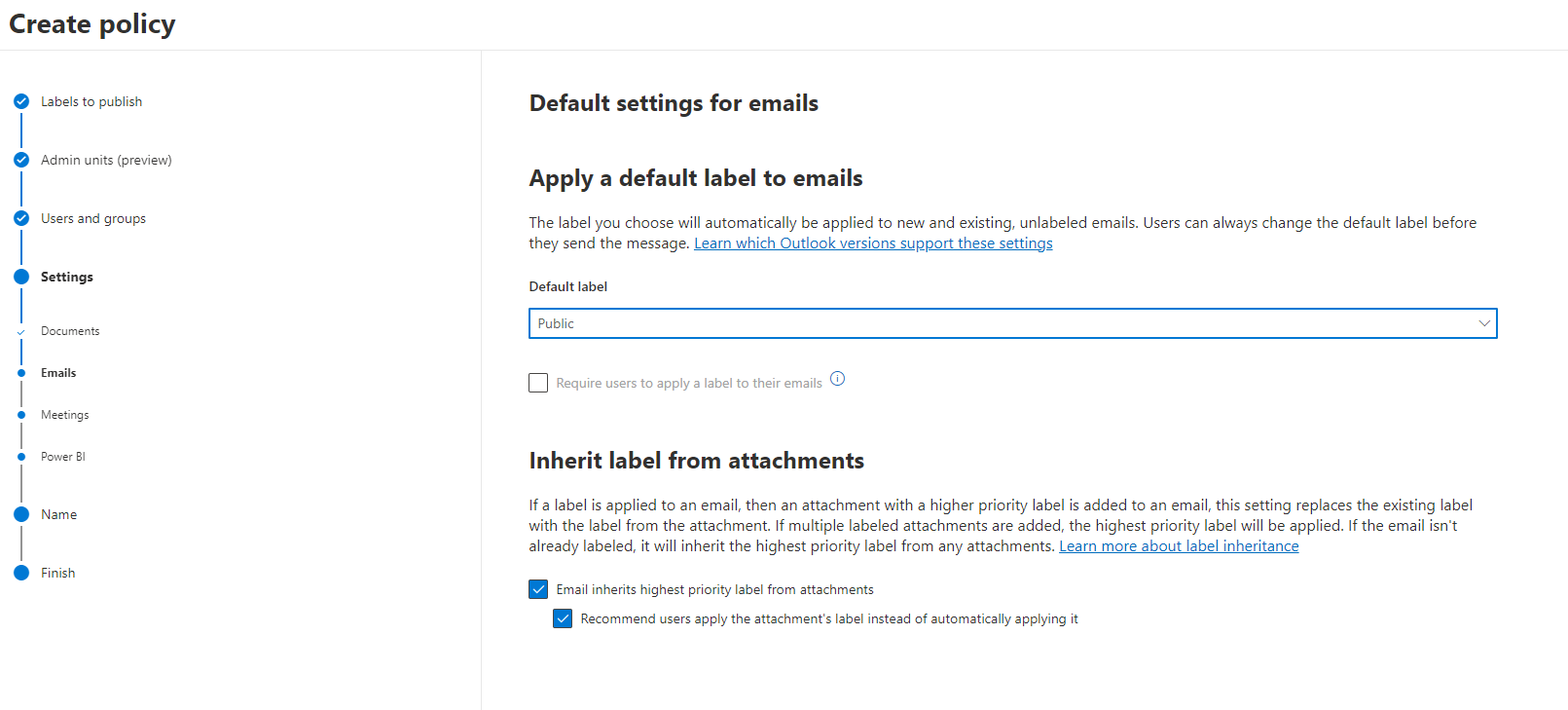Jump to the Name step
Image resolution: width=1568 pixels, height=710 pixels.
pyautogui.click(x=59, y=514)
